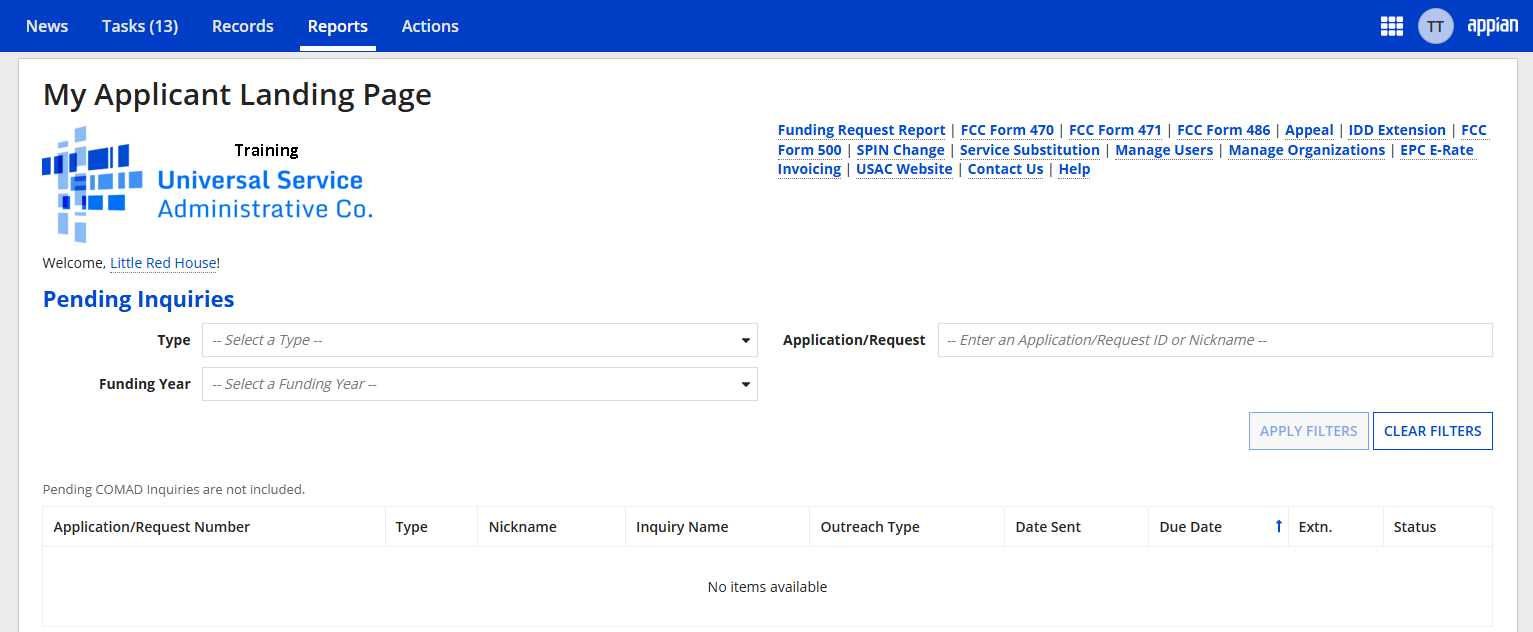Viewport: 1533px width, 632px height.
Task: Open the Funding Request Report link
Action: [861, 130]
